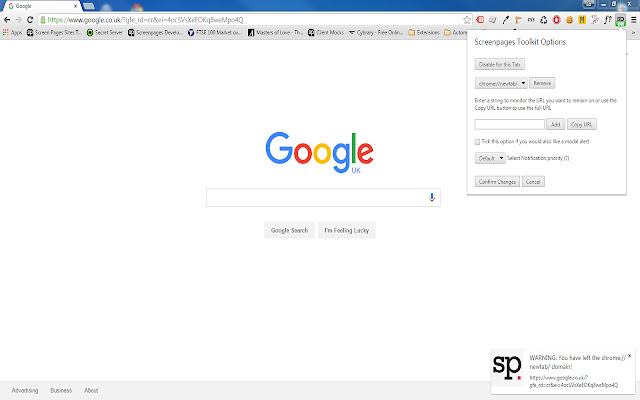Click the cookie extension icon
The width and height of the screenshot is (640, 400).
pos(569,20)
